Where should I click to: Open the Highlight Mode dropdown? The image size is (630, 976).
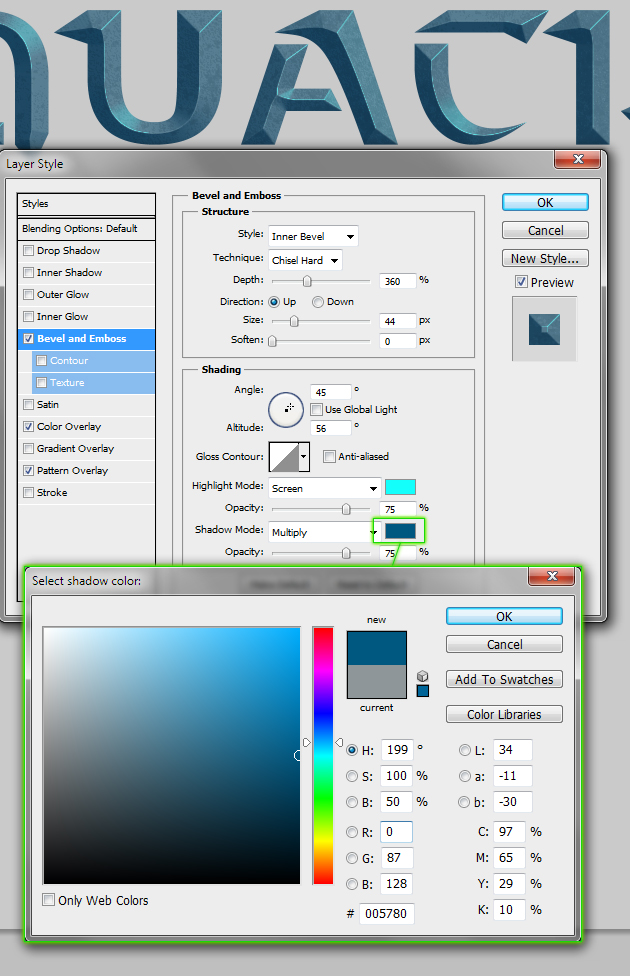[x=324, y=488]
